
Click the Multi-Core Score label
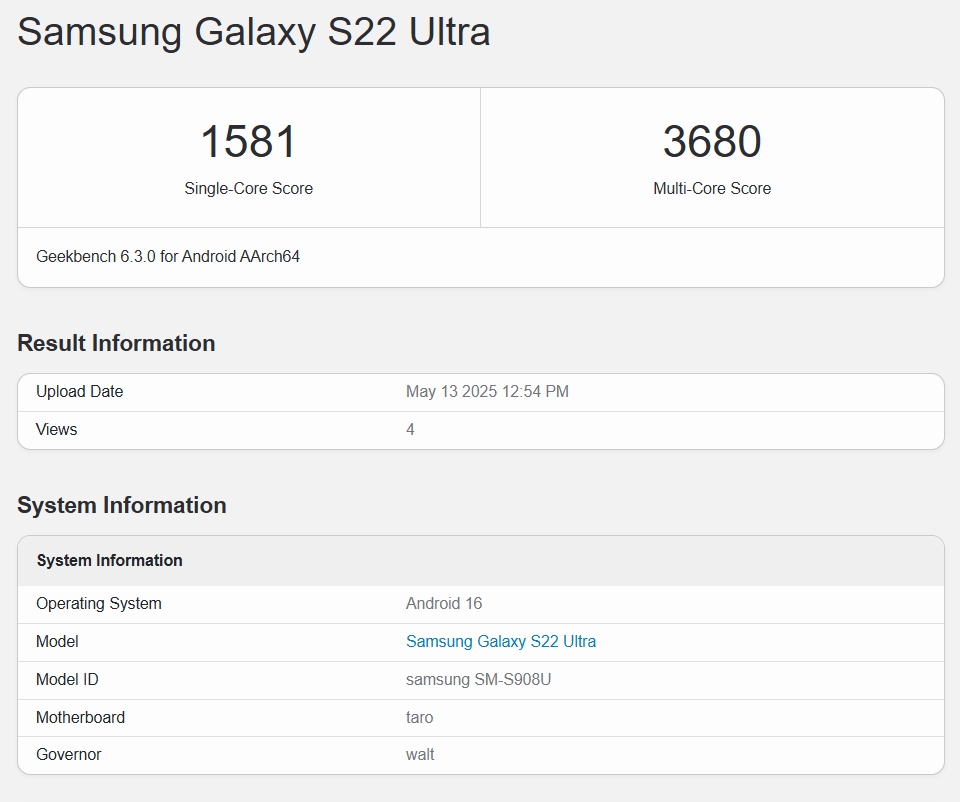point(712,188)
